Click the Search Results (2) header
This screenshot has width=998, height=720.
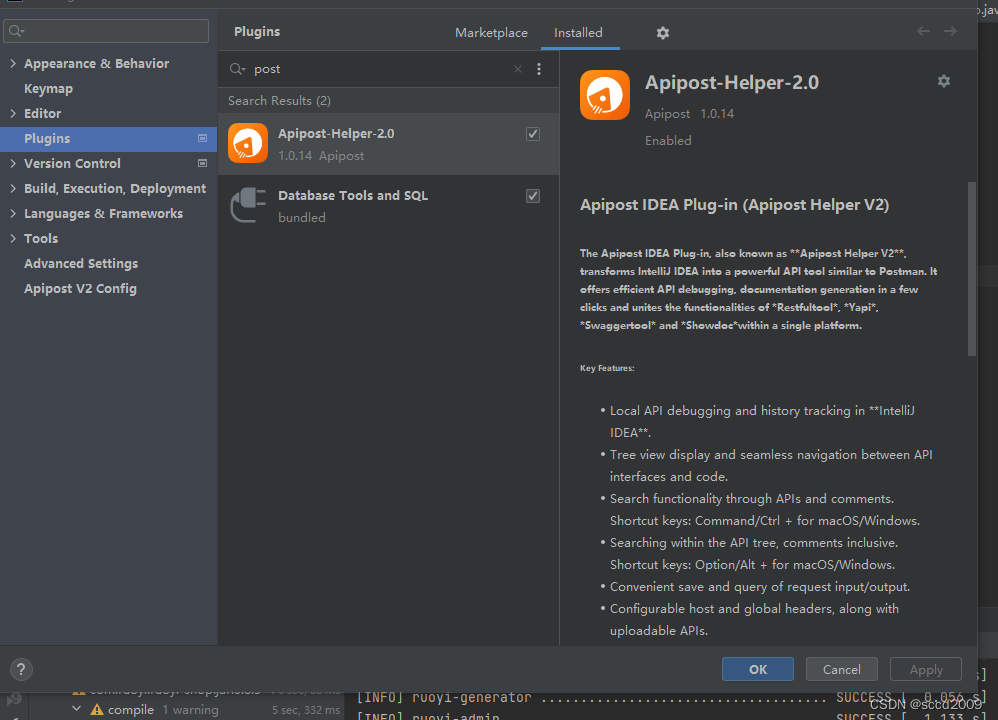coord(279,101)
